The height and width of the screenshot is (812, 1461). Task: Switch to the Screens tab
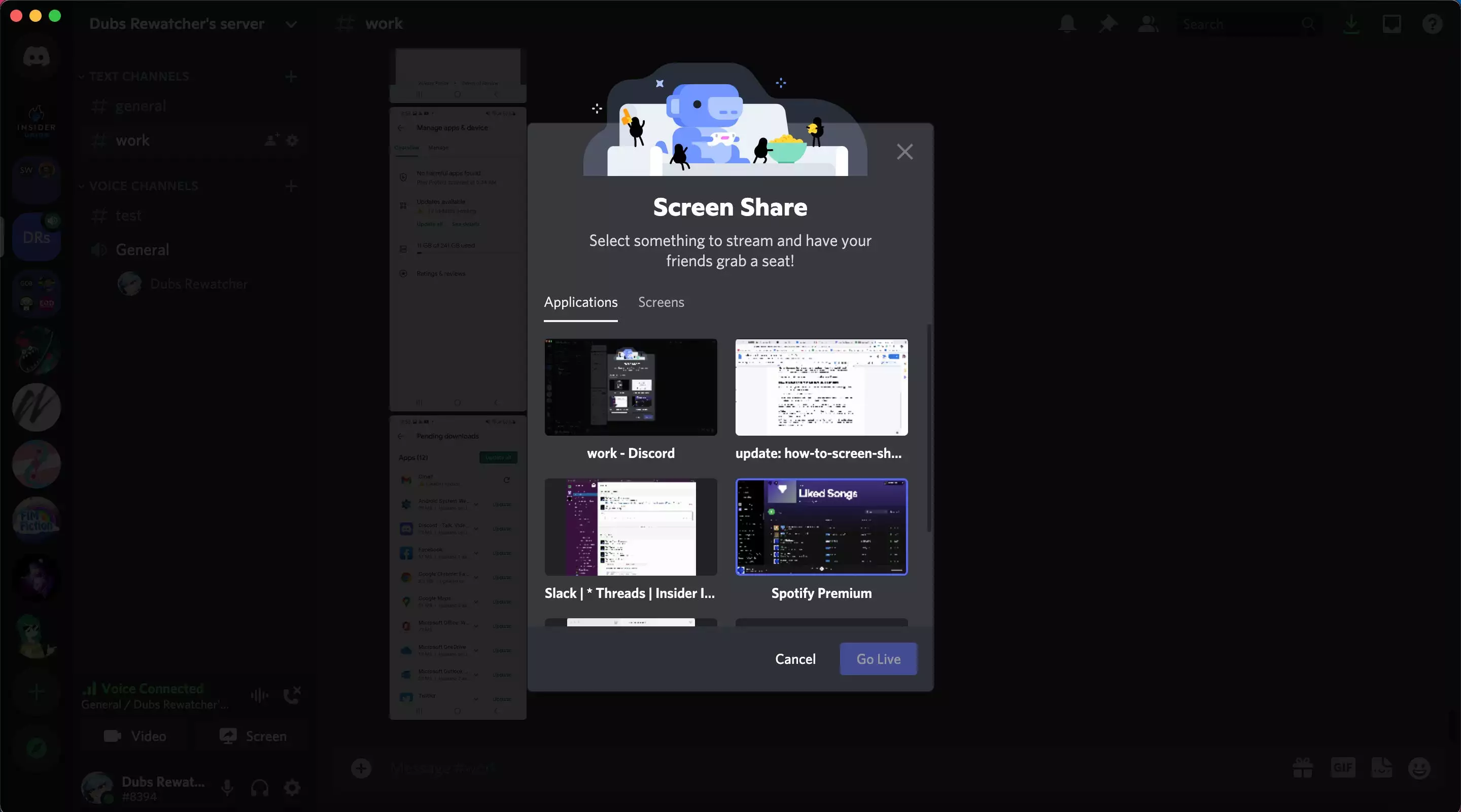click(x=660, y=302)
